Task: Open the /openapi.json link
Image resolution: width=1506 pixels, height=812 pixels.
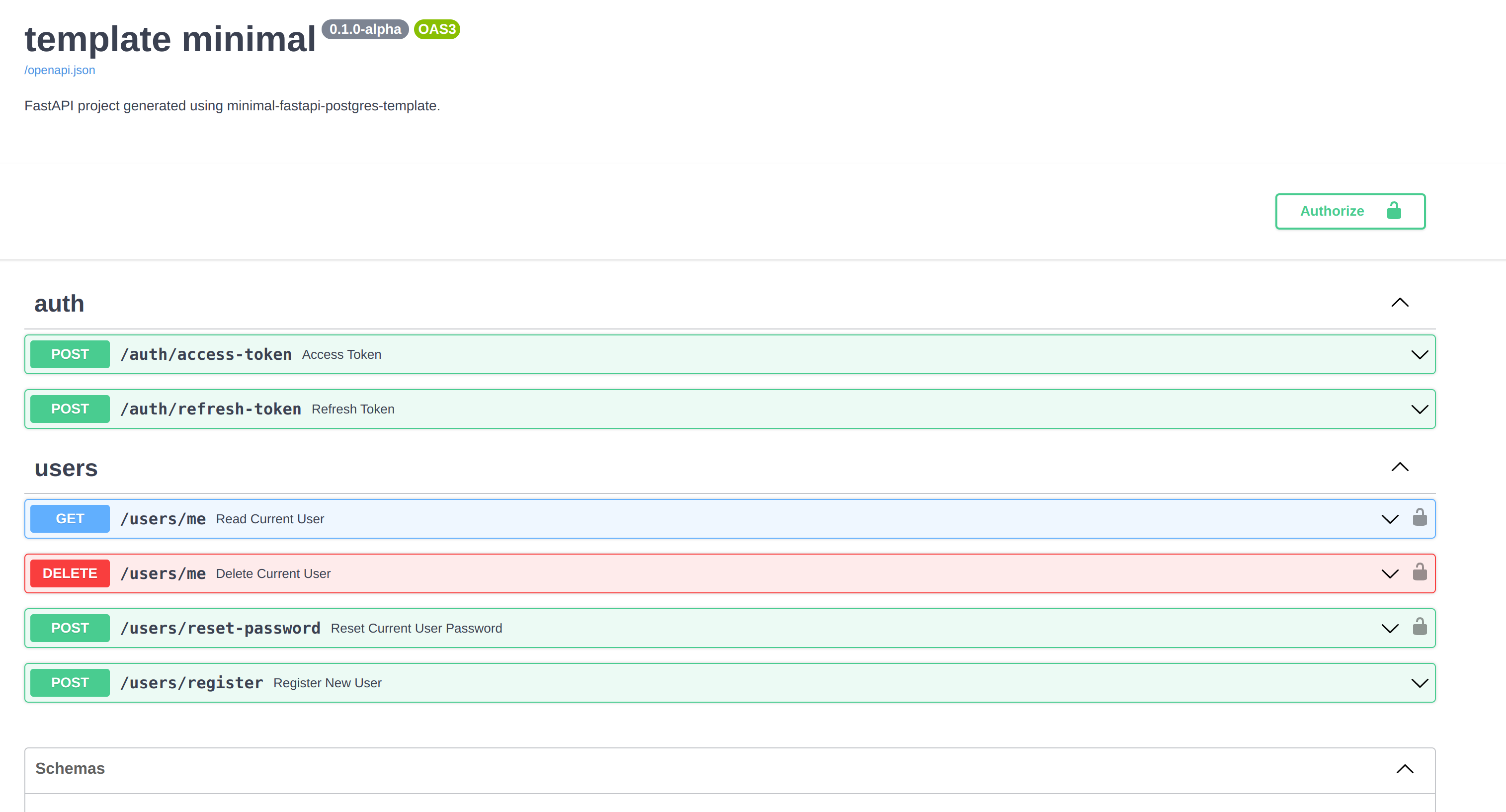Action: tap(60, 70)
